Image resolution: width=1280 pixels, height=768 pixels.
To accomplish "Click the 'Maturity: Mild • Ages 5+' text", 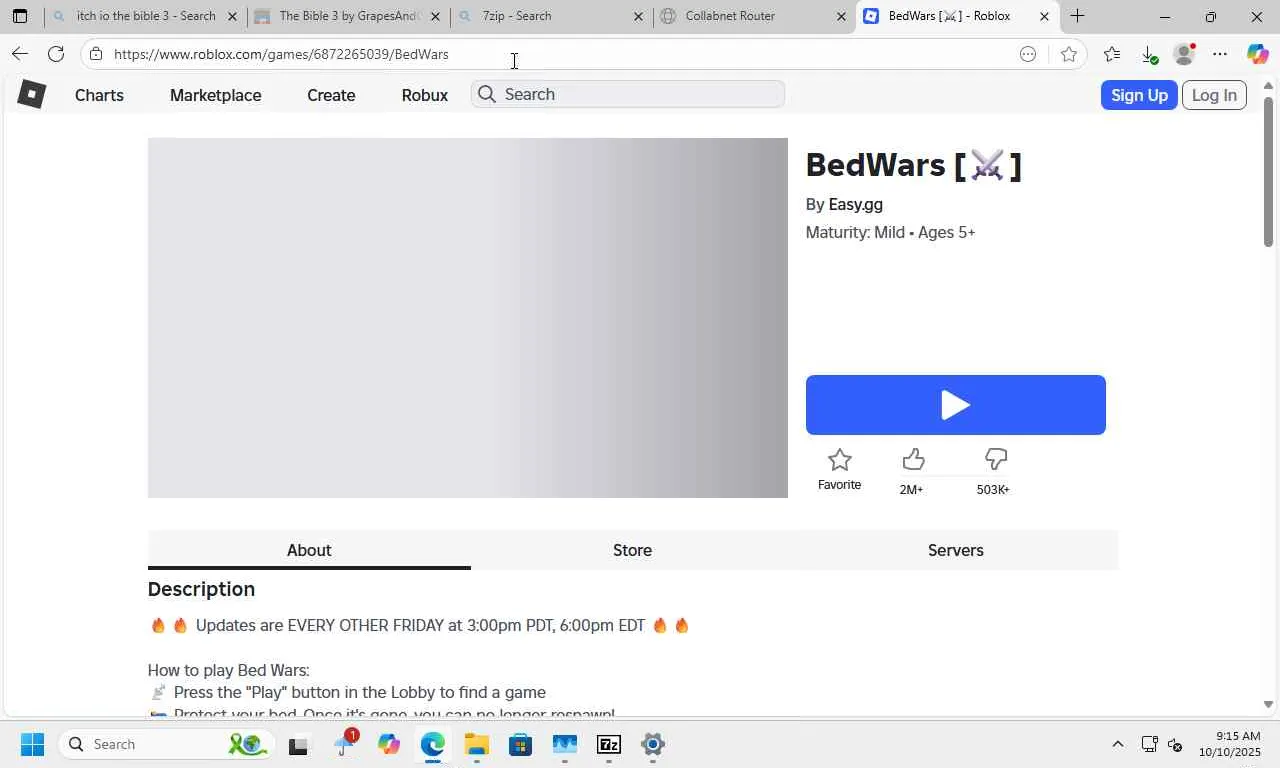I will 890,232.
